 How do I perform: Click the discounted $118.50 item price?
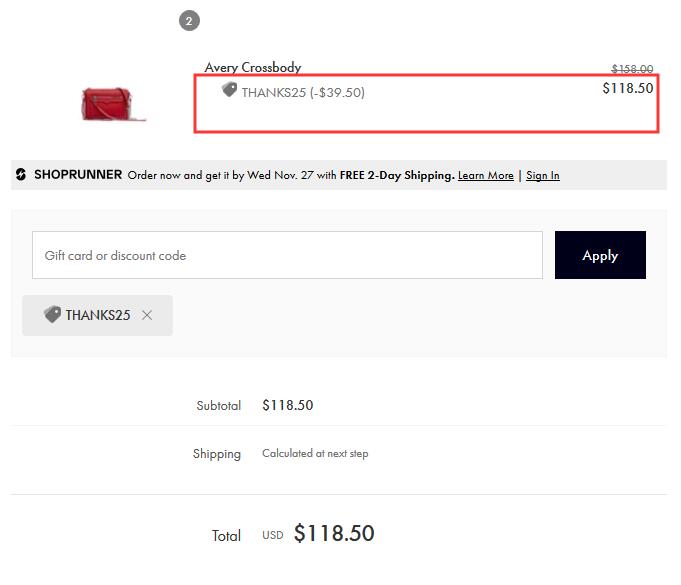coord(628,88)
